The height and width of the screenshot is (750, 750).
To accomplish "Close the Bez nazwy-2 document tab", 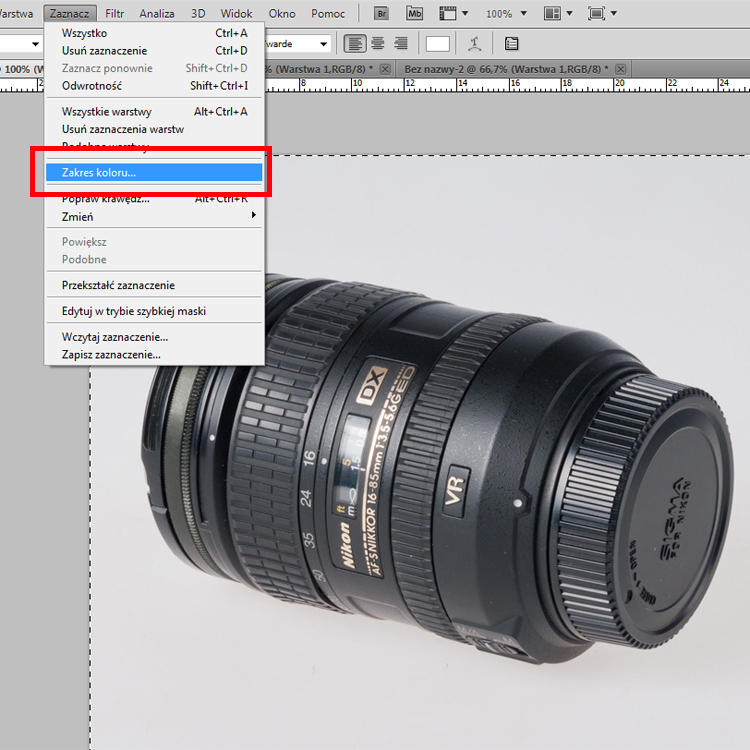I will 620,68.
